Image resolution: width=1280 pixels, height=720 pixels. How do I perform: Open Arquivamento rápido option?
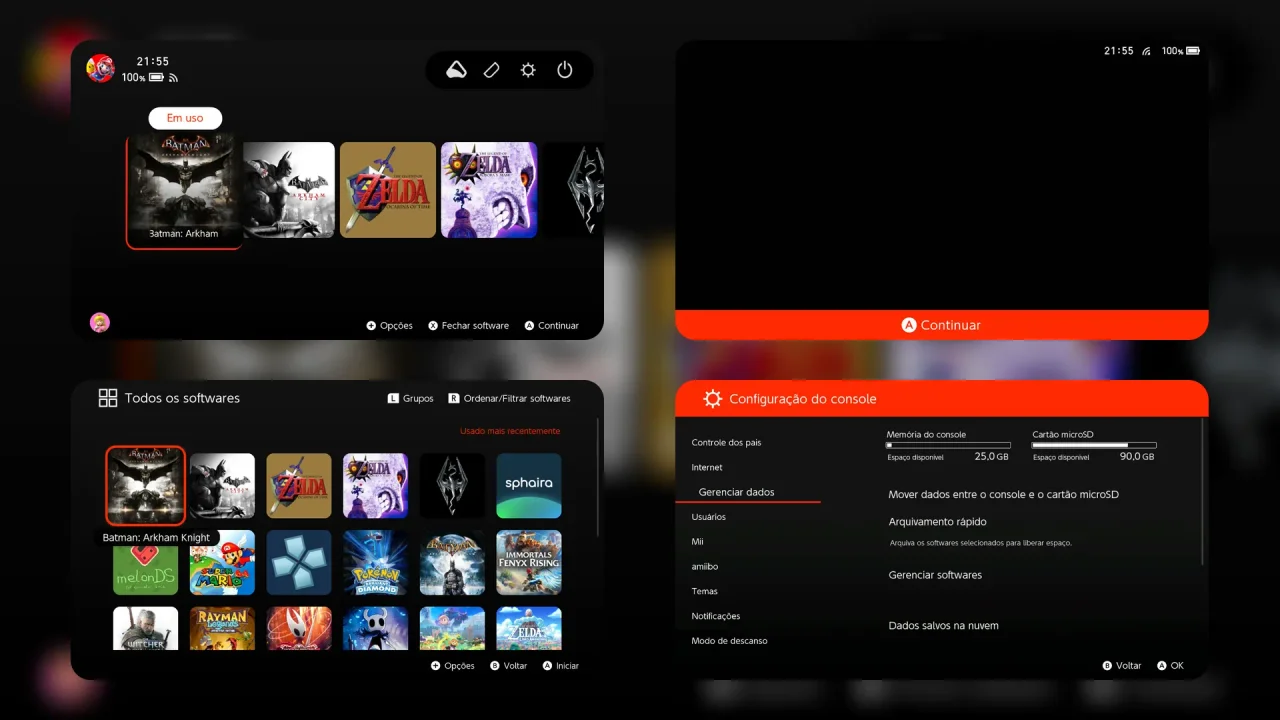pos(937,522)
